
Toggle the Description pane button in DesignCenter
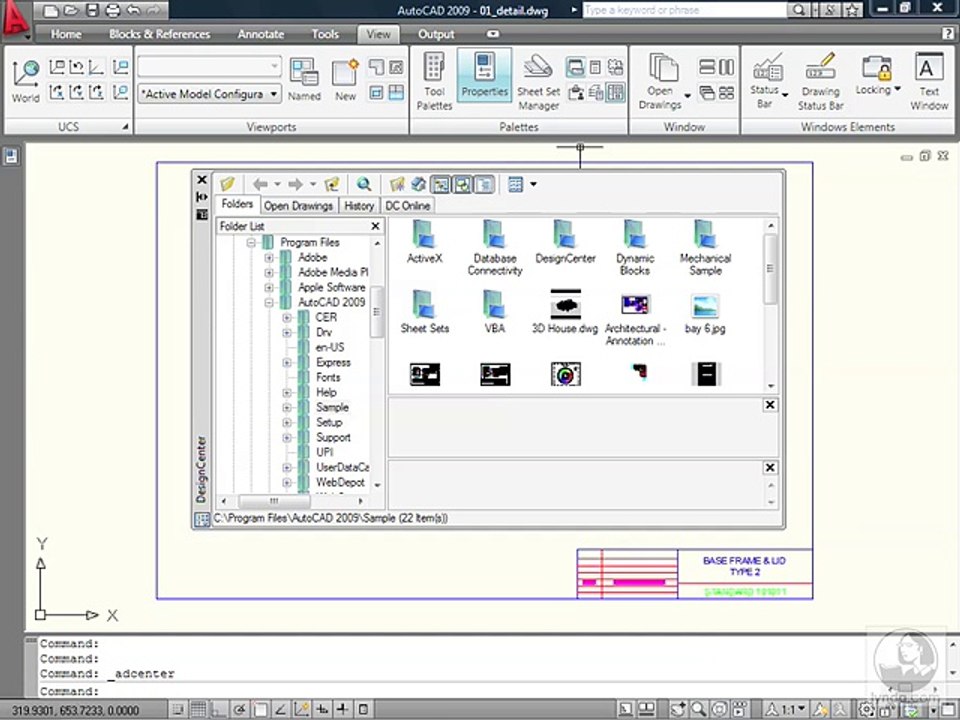click(x=484, y=184)
